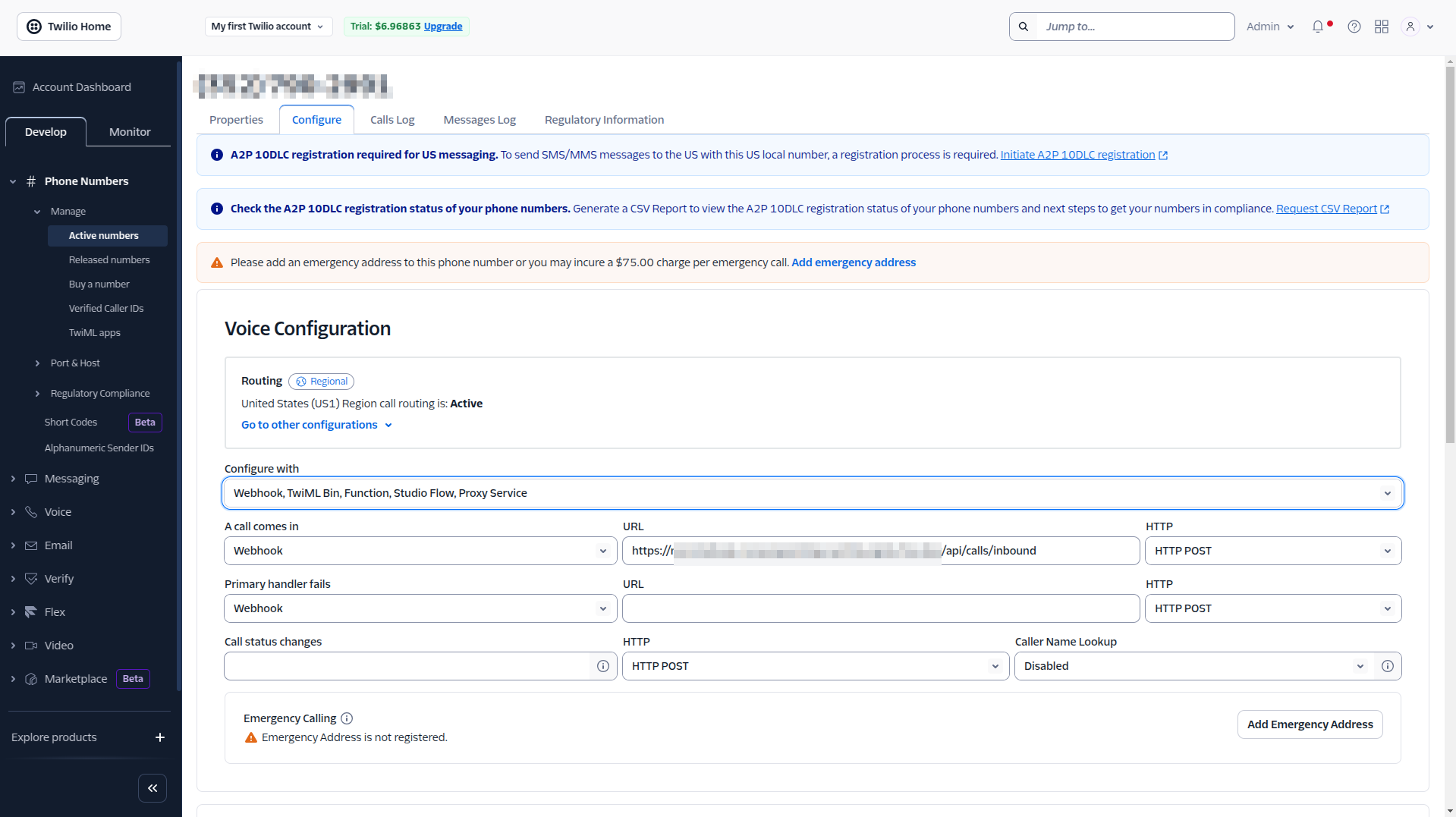This screenshot has width=1456, height=817.
Task: Click the Flex icon in sidebar
Action: click(x=31, y=612)
